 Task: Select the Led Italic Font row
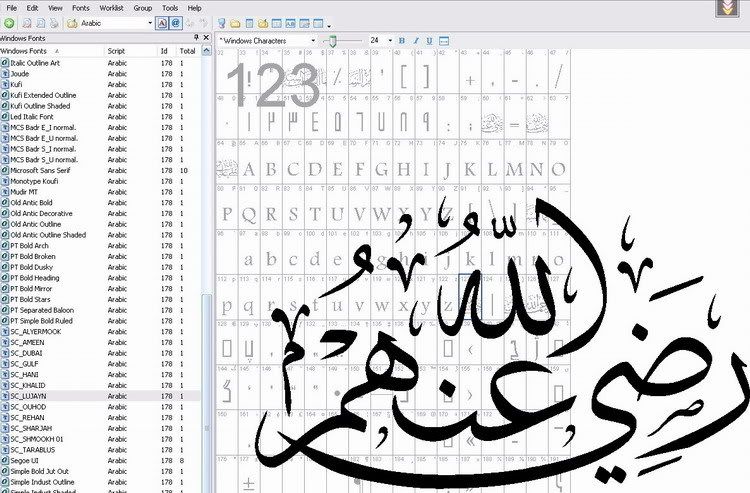pos(100,117)
